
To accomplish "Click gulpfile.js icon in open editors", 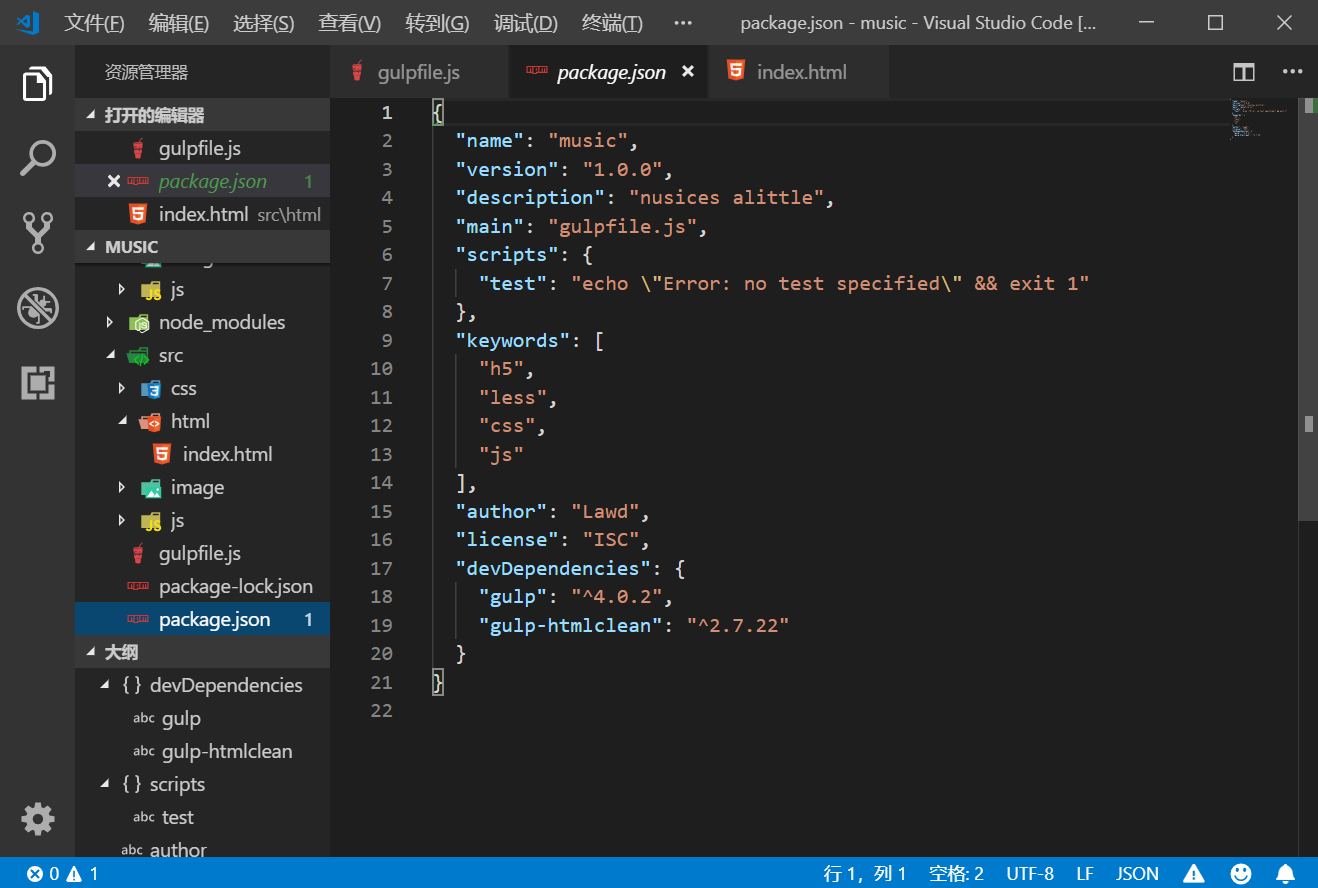I will (x=138, y=148).
